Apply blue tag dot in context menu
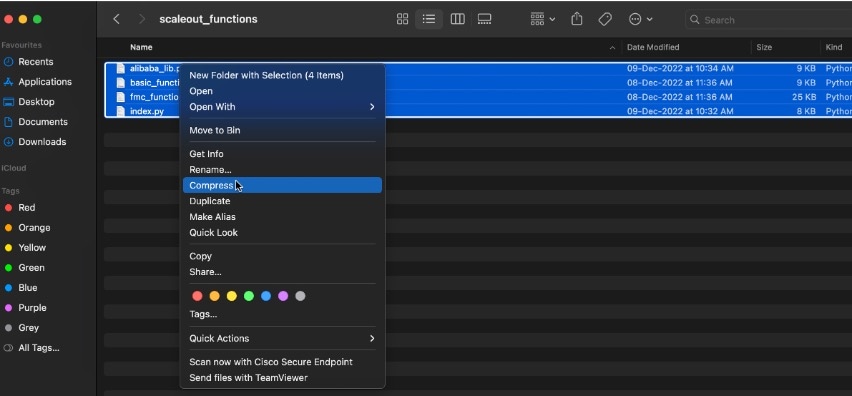The image size is (852, 396). click(x=266, y=296)
